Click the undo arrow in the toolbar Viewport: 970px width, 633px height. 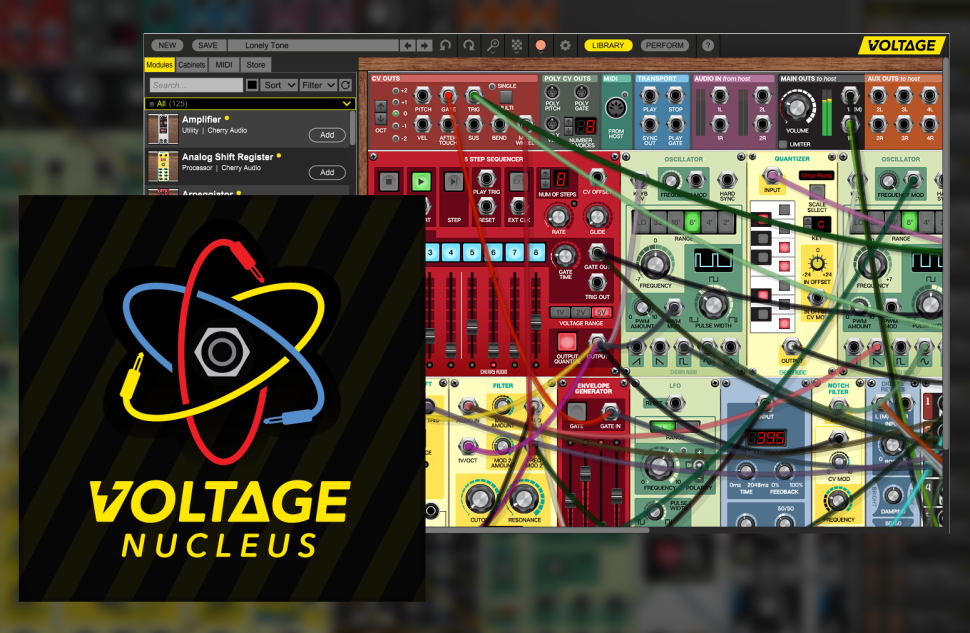(x=445, y=45)
